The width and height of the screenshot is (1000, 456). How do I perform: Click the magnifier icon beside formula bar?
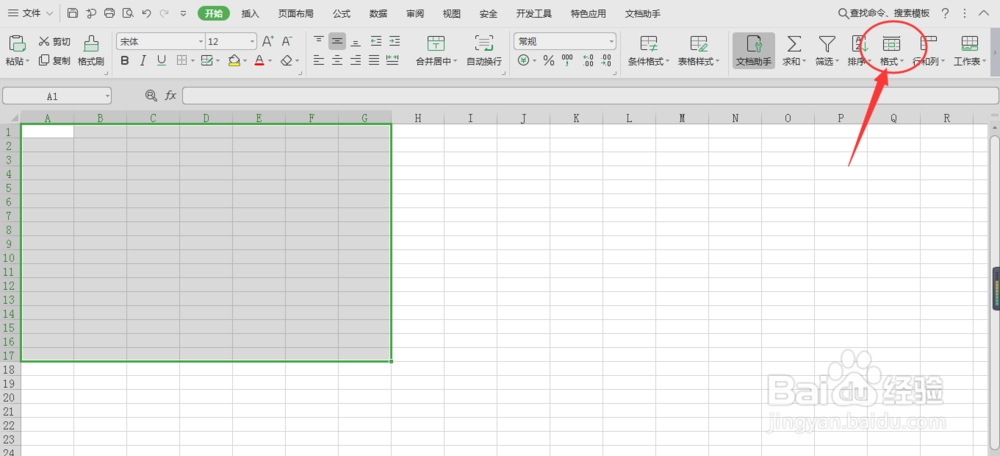click(x=151, y=96)
